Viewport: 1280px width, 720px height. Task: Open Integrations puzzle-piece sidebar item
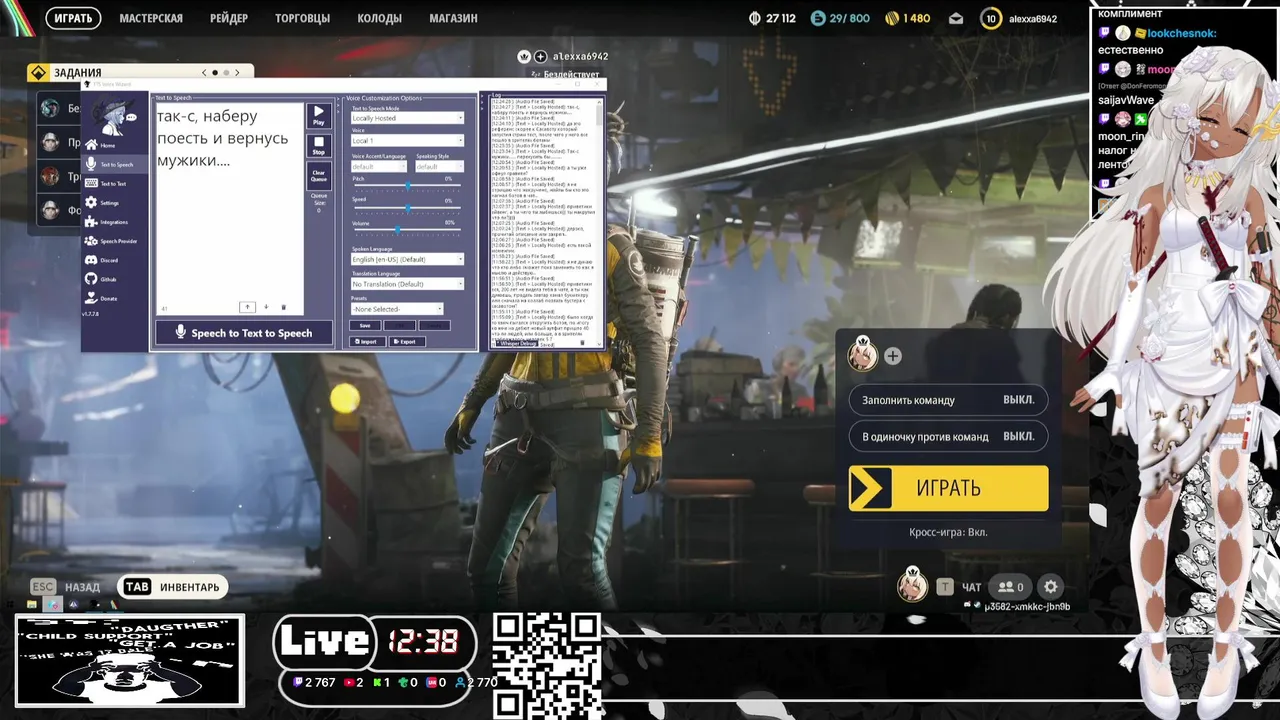point(113,222)
